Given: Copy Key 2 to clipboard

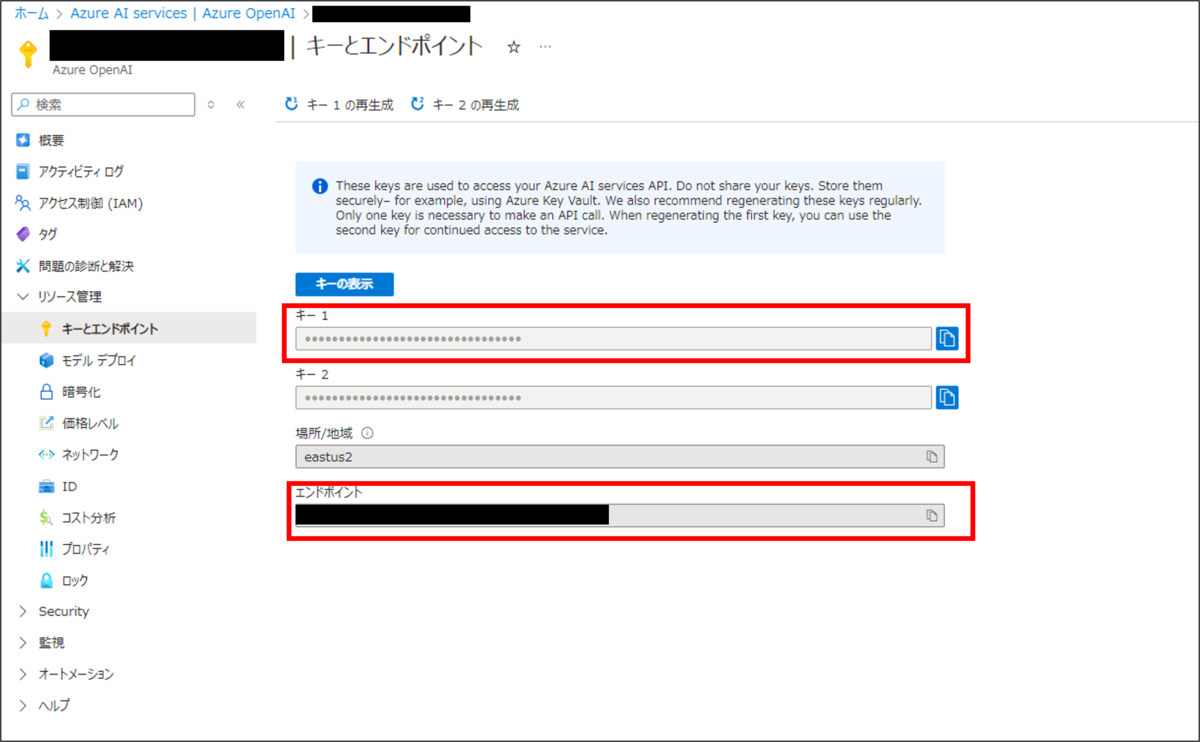Looking at the screenshot, I should coord(947,397).
